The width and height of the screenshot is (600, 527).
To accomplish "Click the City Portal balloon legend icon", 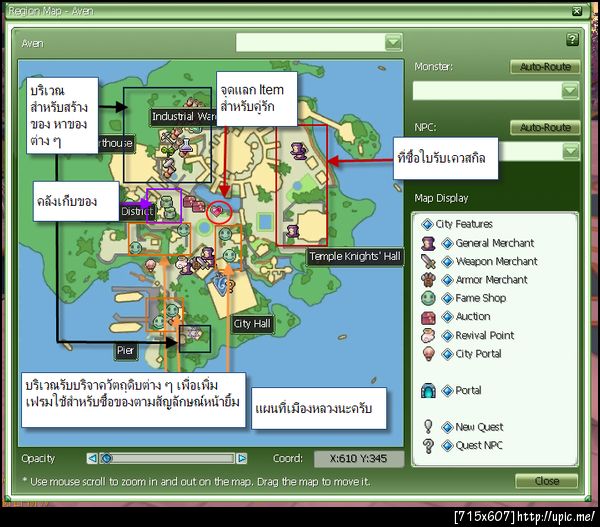I will [x=428, y=354].
